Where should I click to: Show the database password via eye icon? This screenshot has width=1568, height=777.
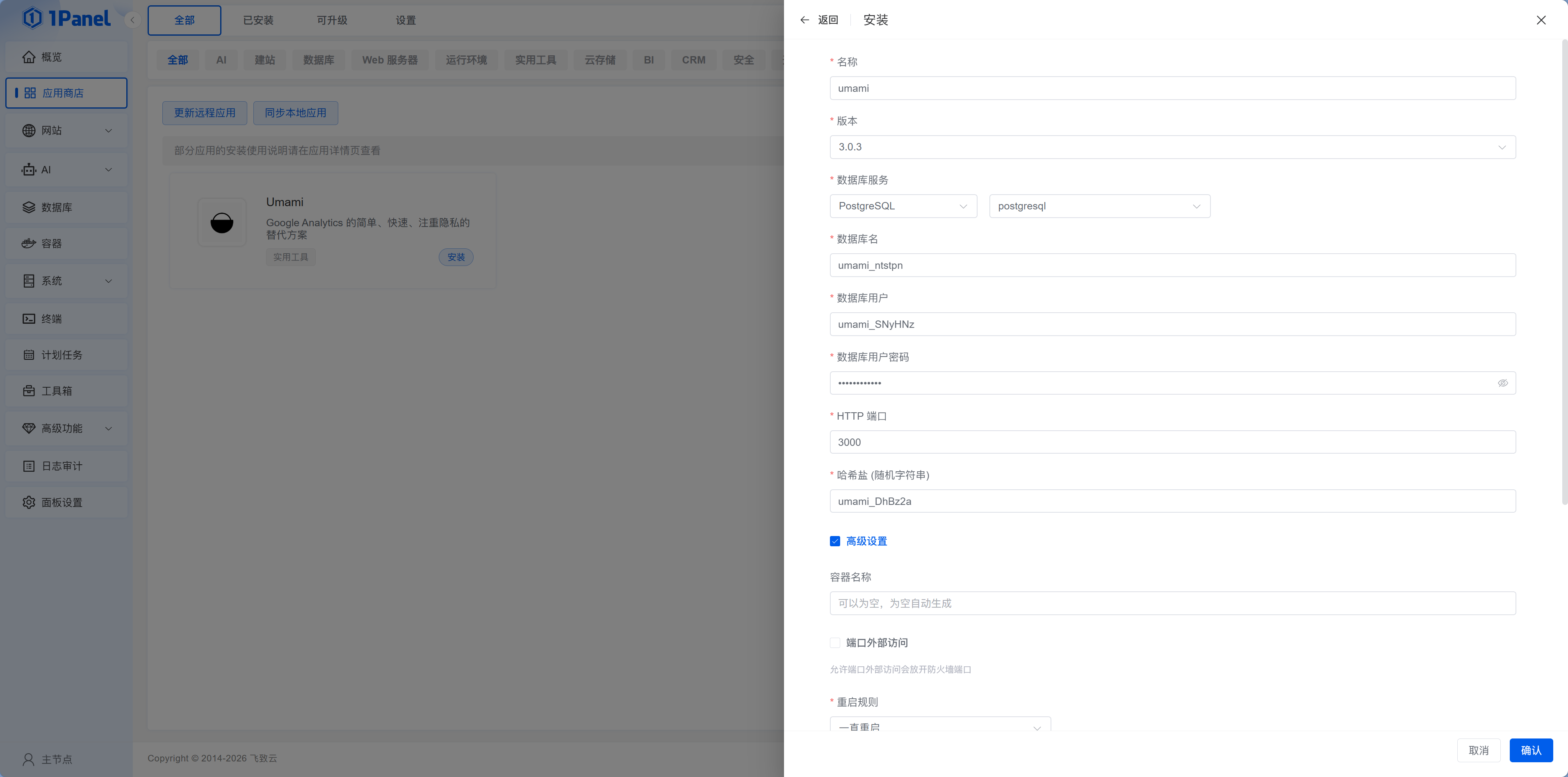pyautogui.click(x=1502, y=383)
